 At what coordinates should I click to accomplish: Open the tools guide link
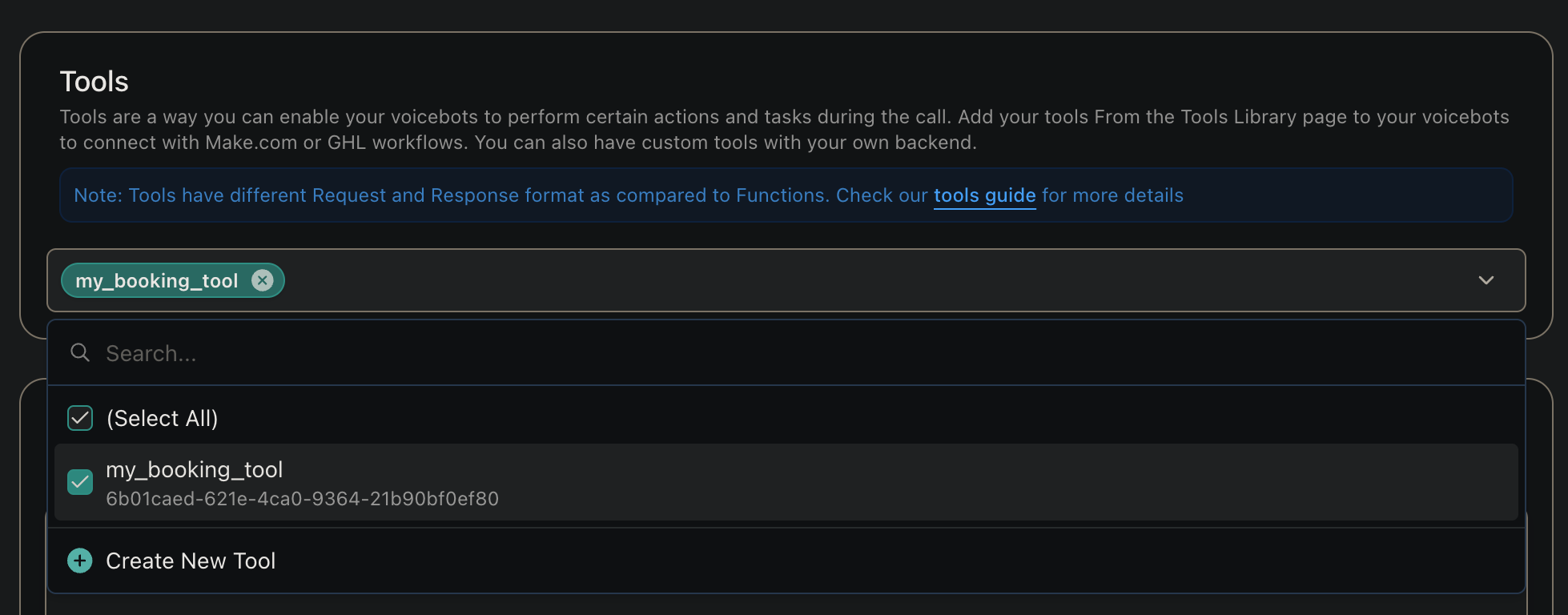tap(984, 195)
